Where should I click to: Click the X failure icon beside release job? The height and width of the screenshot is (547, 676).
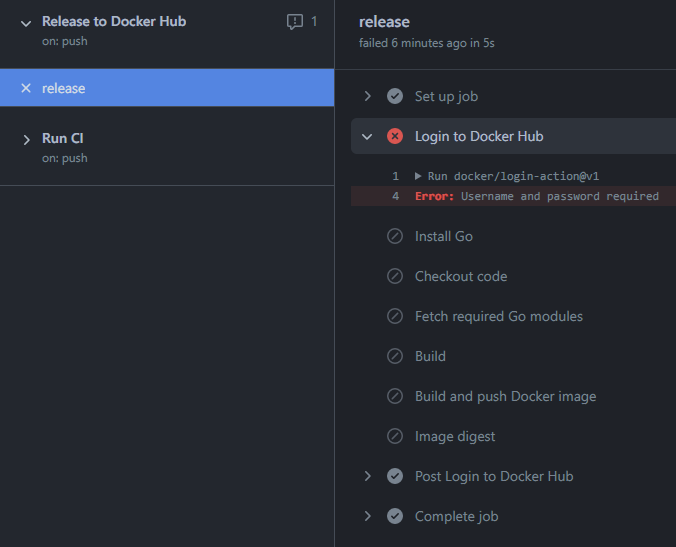pos(26,88)
